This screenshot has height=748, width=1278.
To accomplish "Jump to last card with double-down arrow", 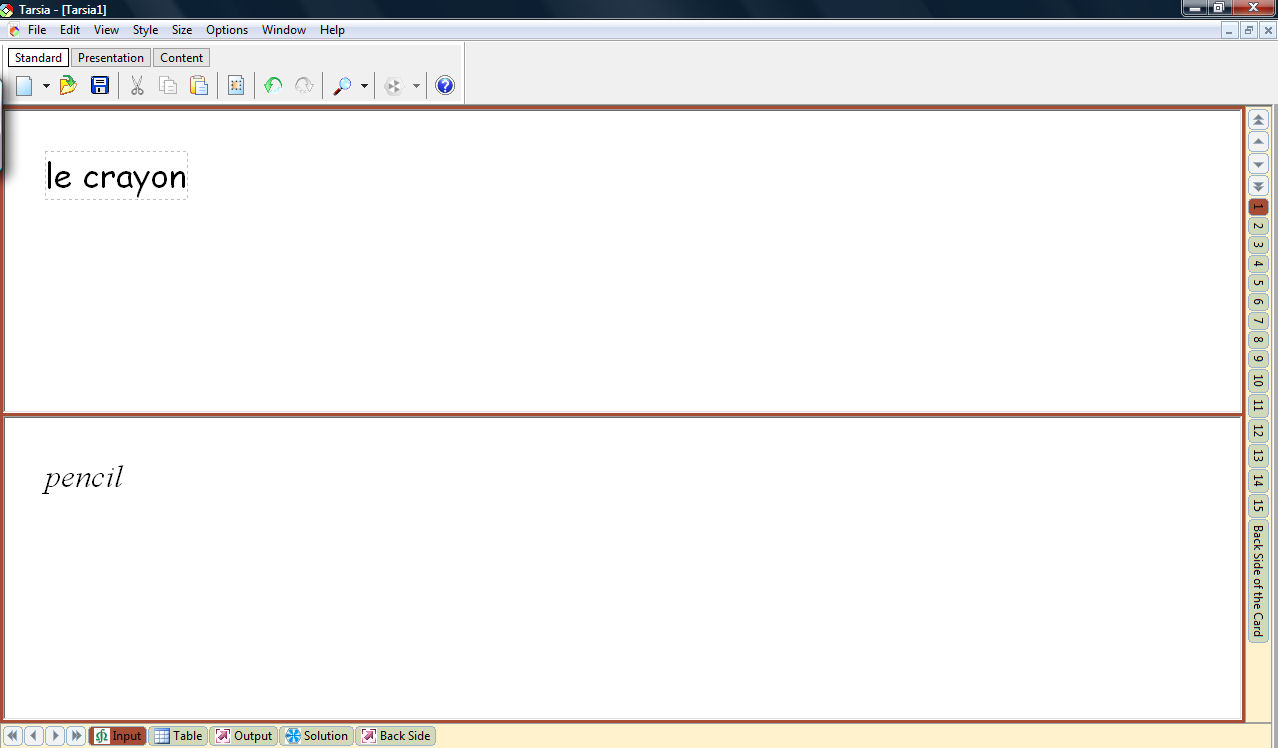I will pos(1259,186).
